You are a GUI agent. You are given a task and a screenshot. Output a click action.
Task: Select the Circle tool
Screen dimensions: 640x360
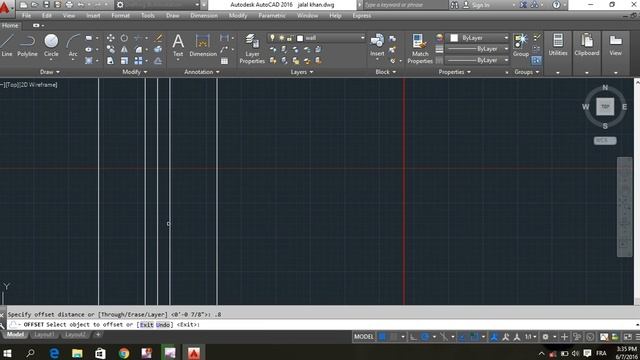51,45
